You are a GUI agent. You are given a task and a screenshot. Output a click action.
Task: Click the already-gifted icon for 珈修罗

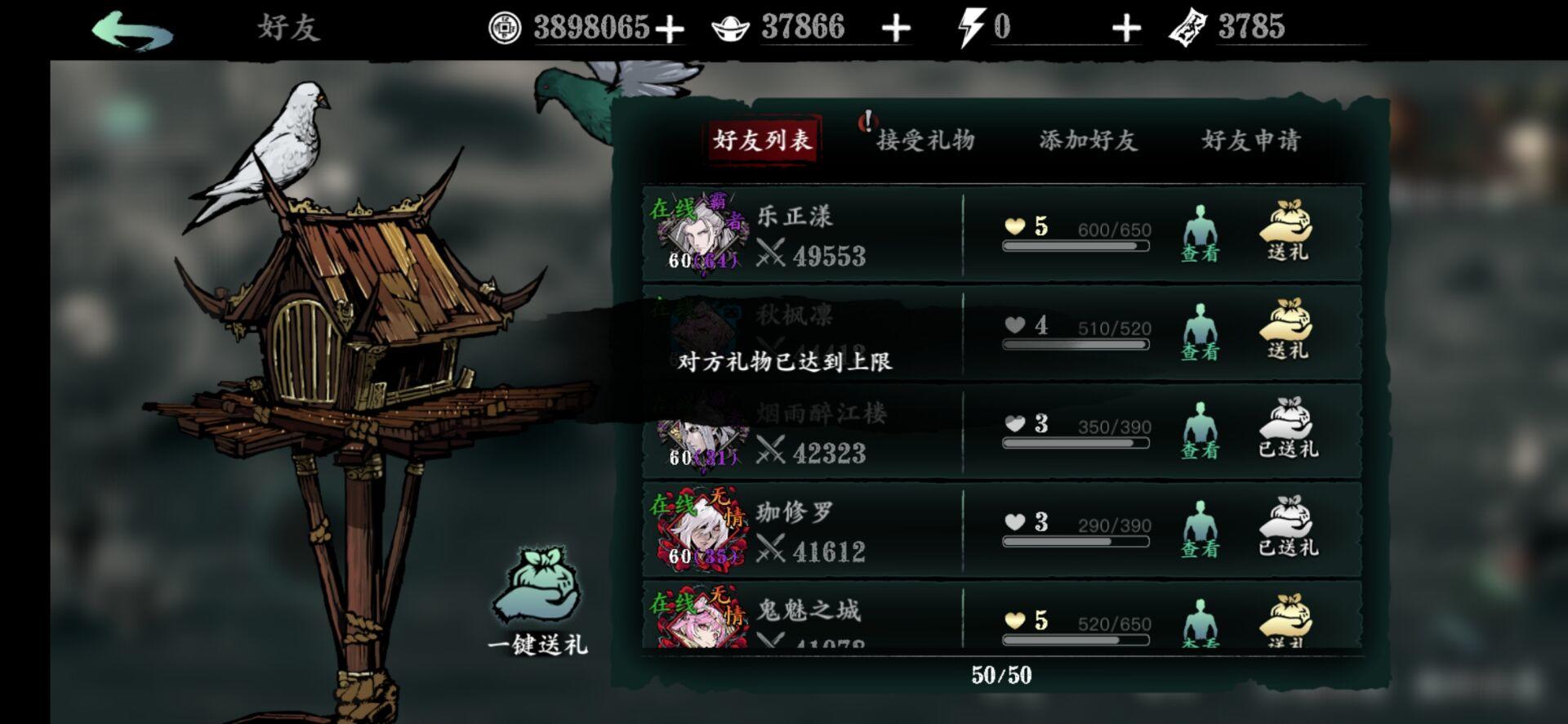(x=1288, y=527)
